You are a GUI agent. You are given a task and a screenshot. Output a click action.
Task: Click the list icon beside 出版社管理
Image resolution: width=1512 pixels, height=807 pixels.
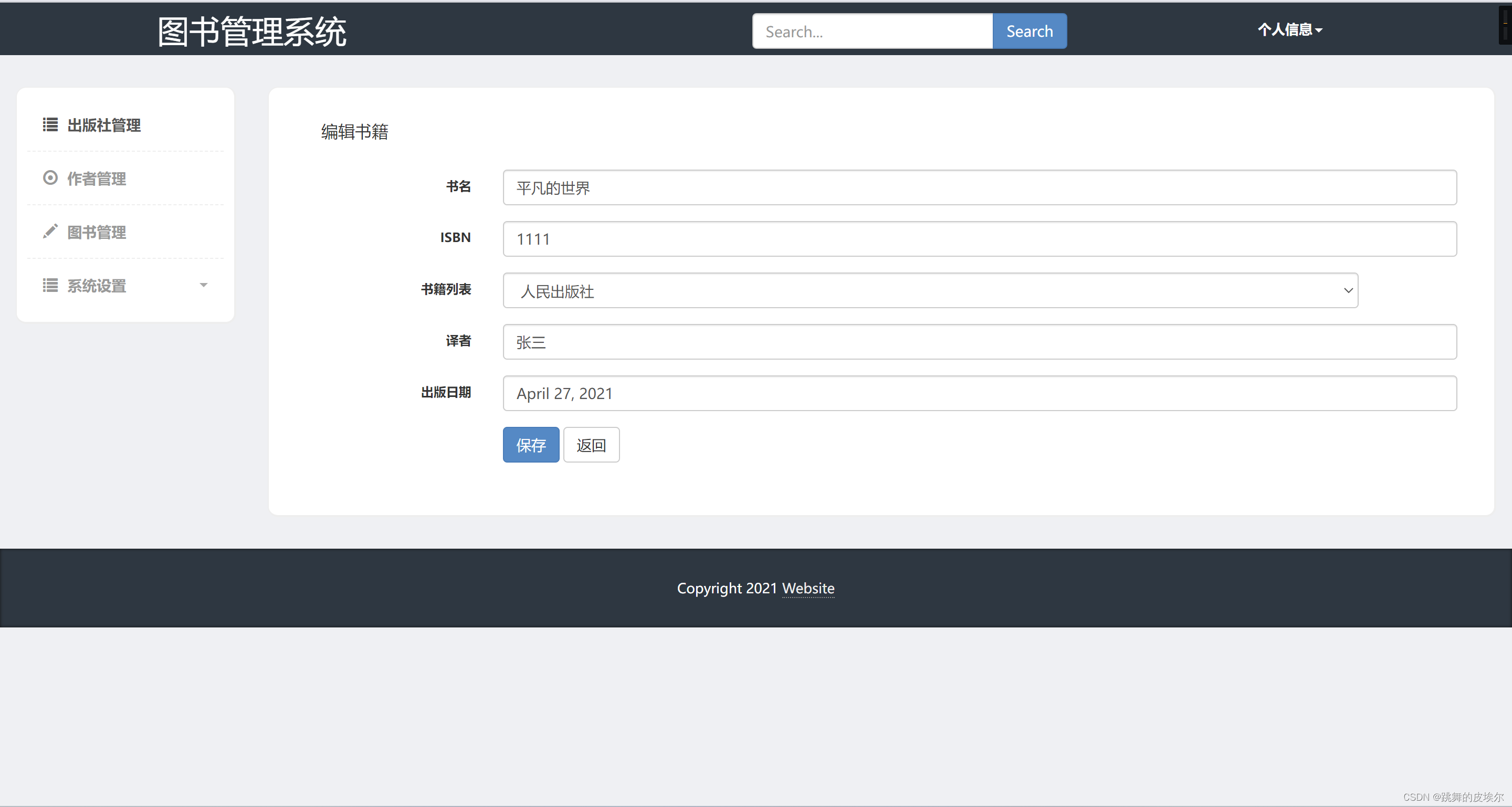click(50, 124)
